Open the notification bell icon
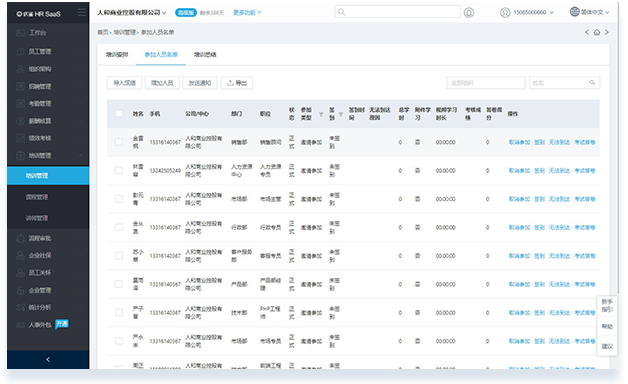 pos(469,13)
